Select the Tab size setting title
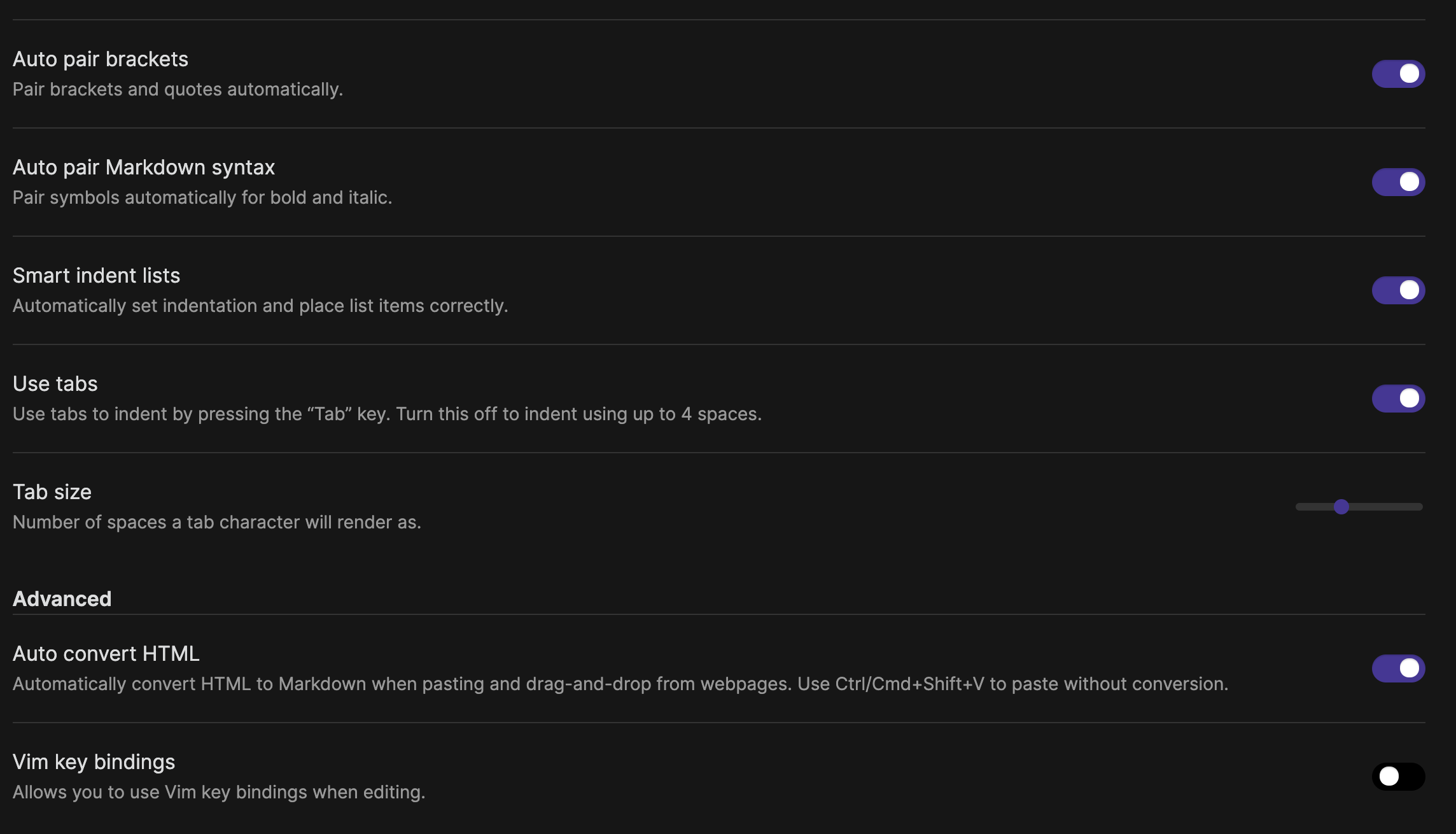The image size is (1456, 834). tap(52, 491)
